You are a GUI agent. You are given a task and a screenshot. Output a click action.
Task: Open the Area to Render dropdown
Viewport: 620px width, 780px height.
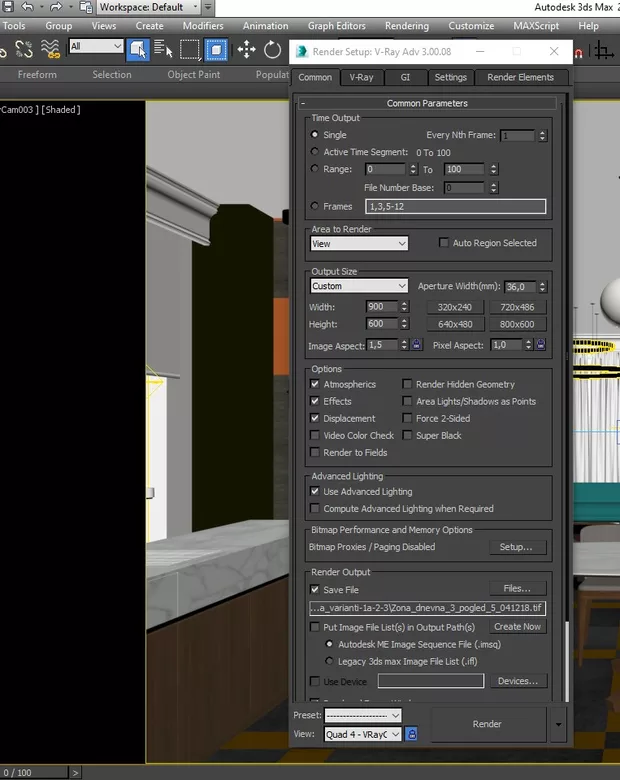pyautogui.click(x=359, y=243)
